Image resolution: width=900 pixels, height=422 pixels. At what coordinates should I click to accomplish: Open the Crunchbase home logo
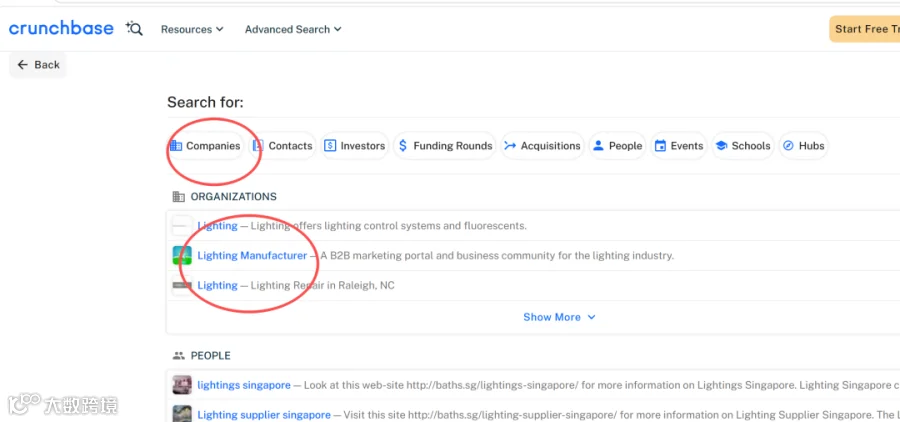click(x=61, y=29)
